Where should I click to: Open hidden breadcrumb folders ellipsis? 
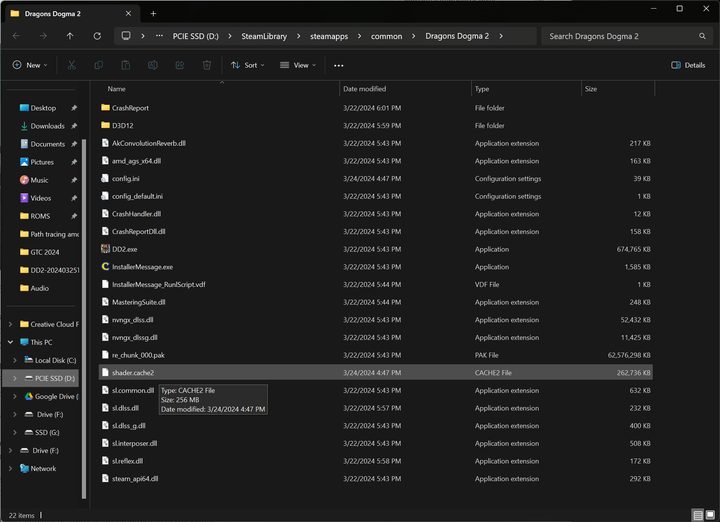click(159, 36)
